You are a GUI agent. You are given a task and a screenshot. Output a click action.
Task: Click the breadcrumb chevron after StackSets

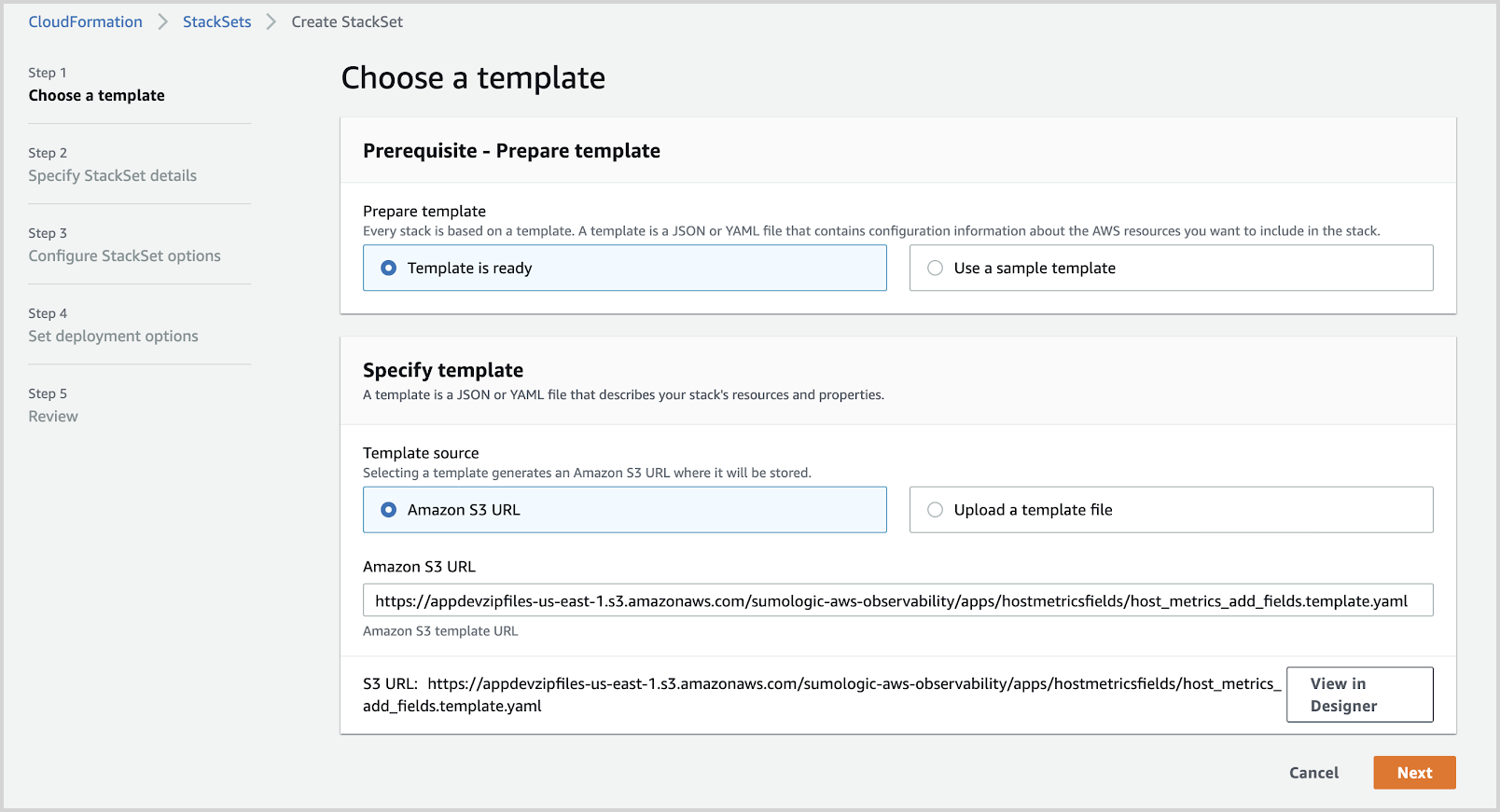click(x=271, y=21)
